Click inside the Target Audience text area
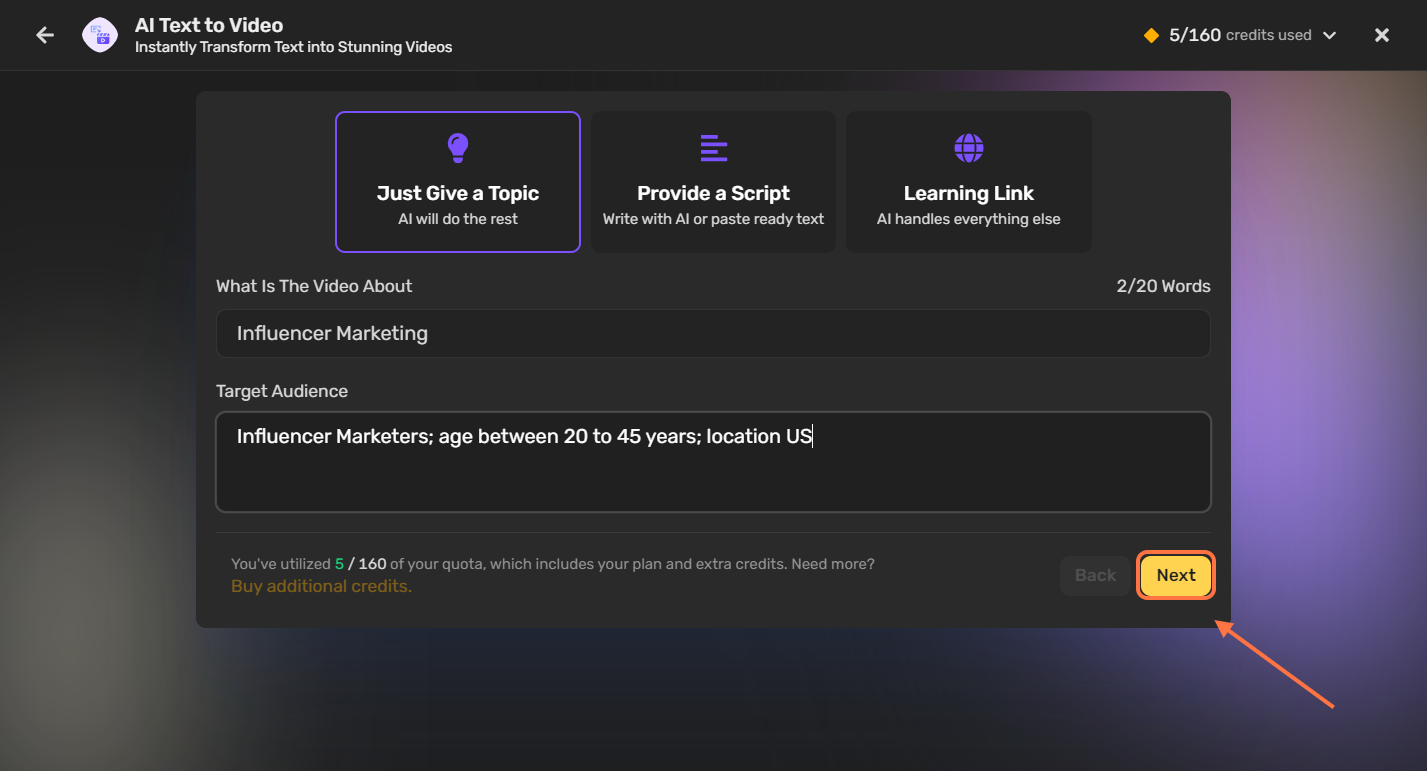The image size is (1427, 771). [713, 462]
